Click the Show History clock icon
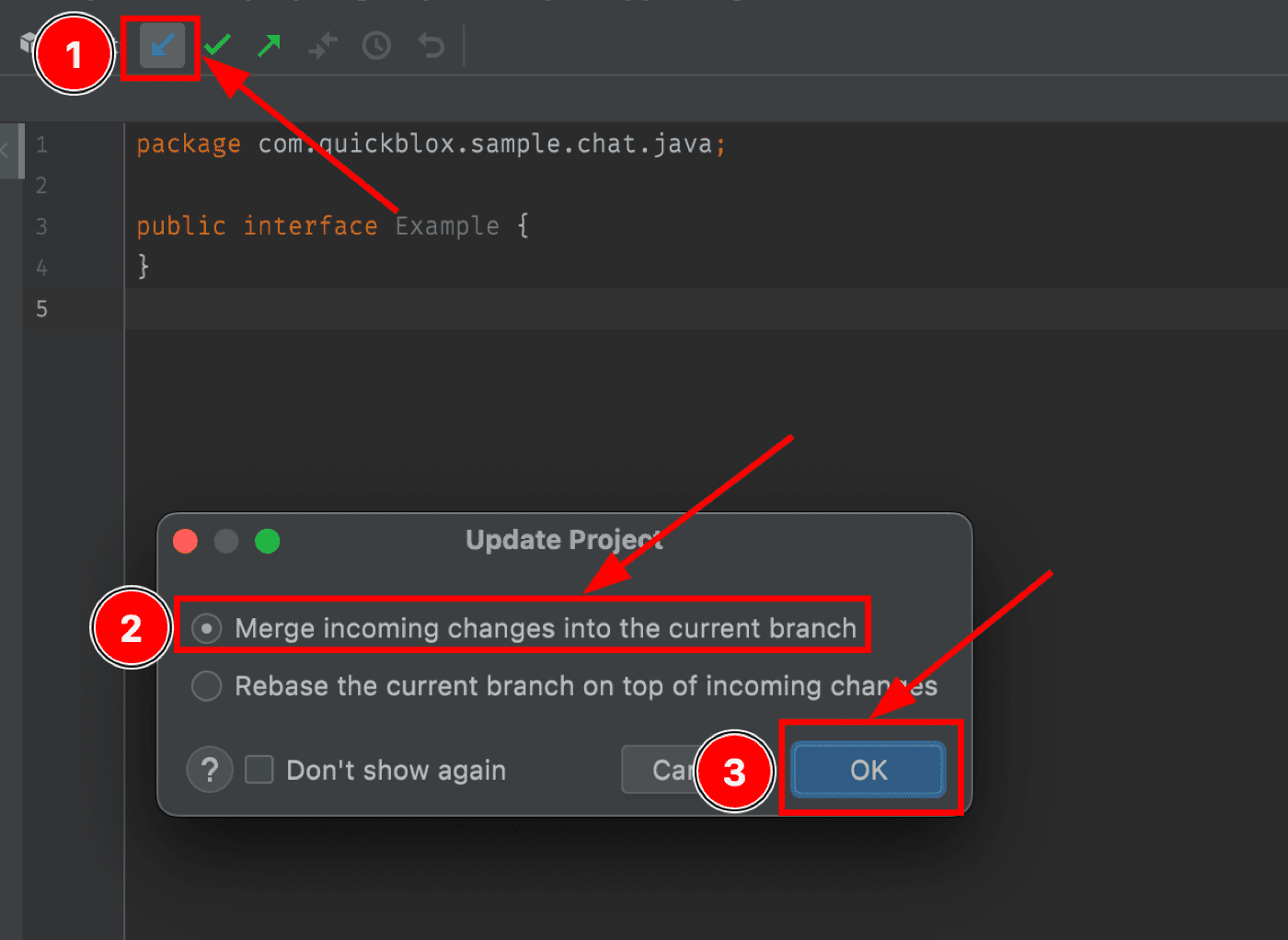The image size is (1288, 940). click(376, 45)
